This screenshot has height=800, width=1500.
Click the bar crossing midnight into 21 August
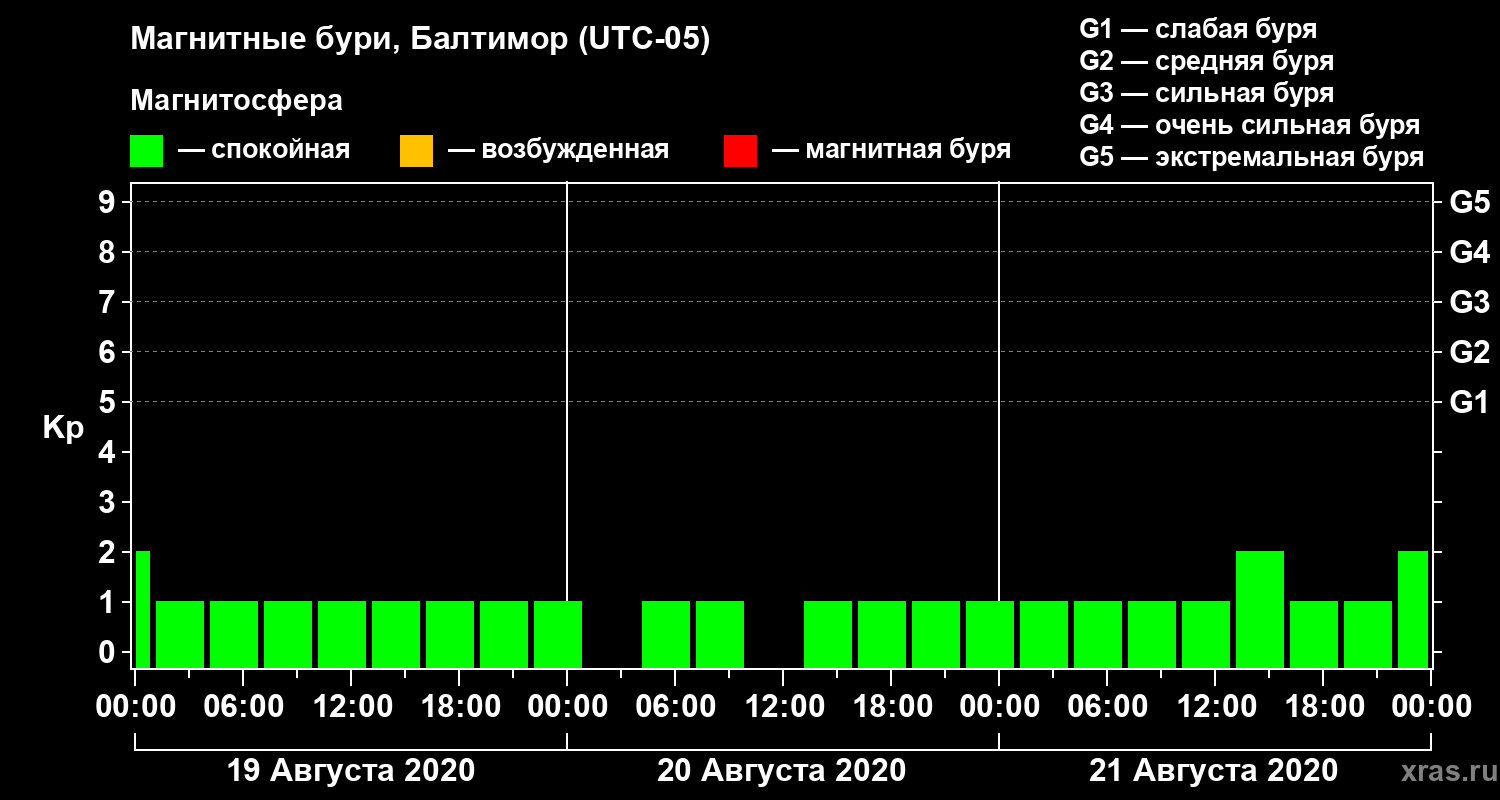pyautogui.click(x=990, y=634)
